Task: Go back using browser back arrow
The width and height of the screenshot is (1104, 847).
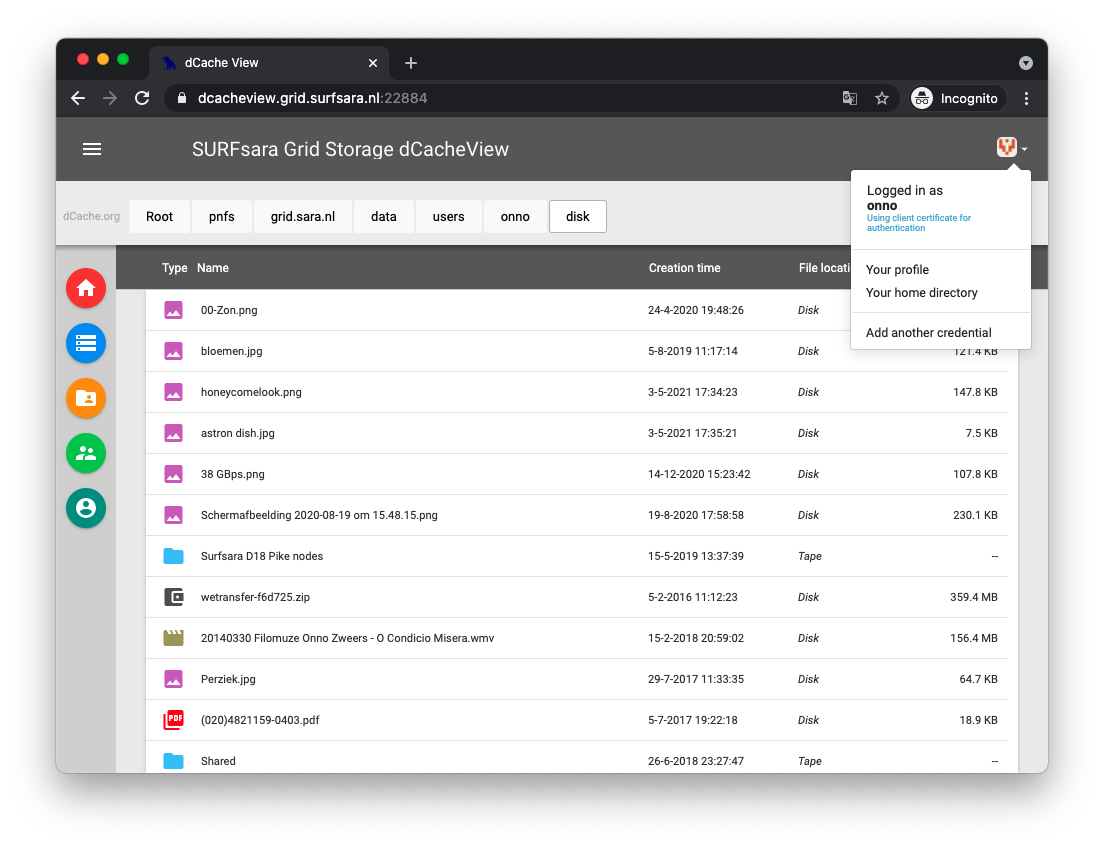Action: tap(78, 98)
